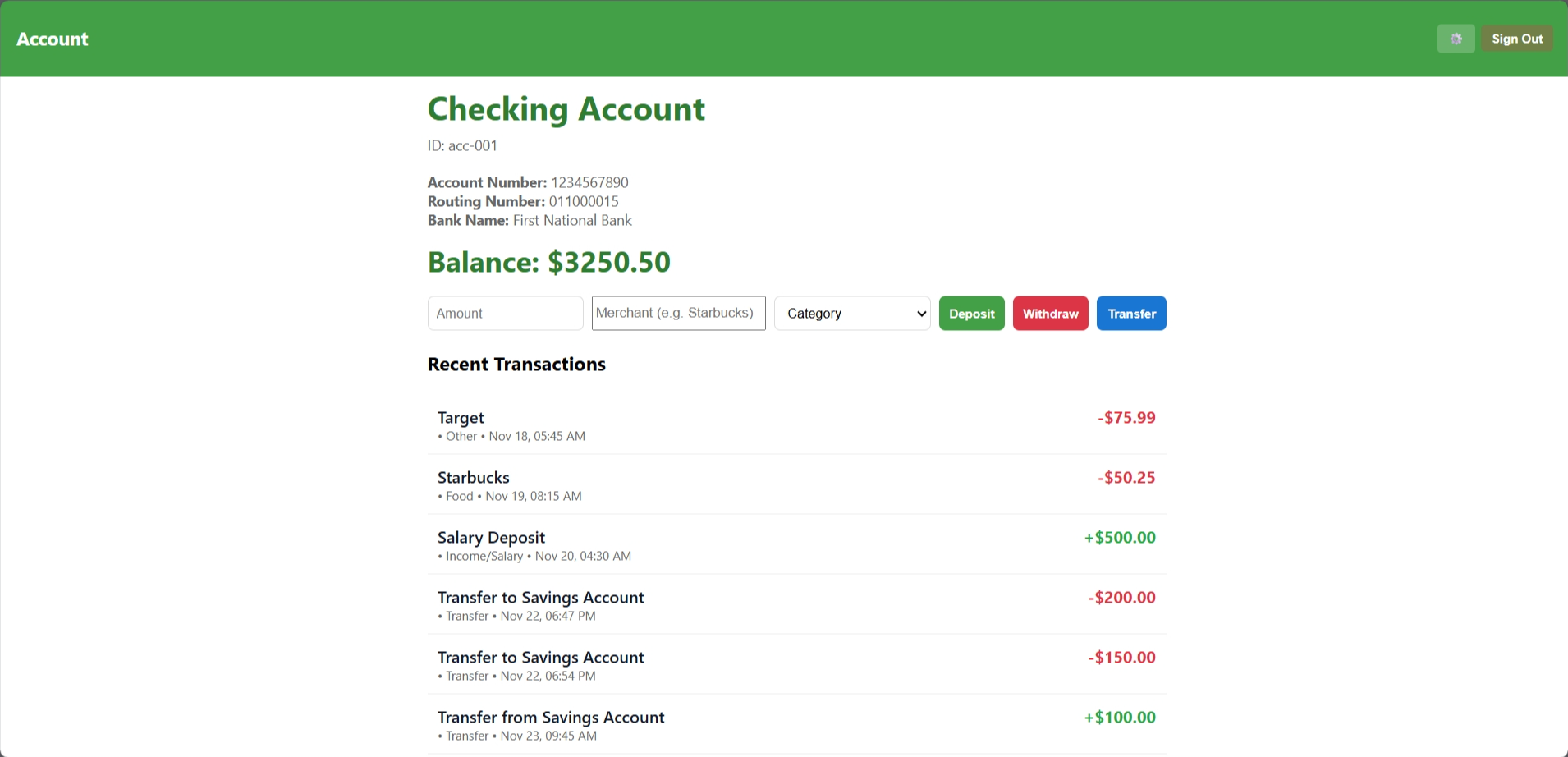Click the account ID acc-001 text
1568x757 pixels.
pos(462,145)
